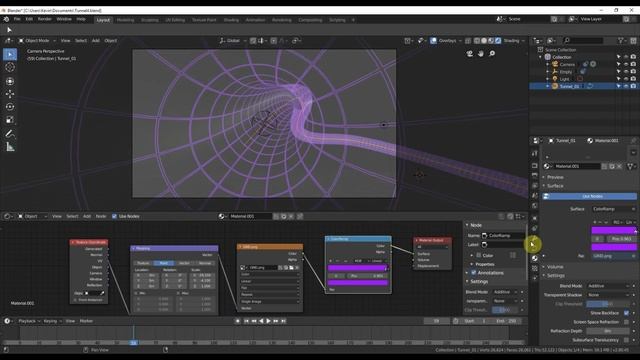Viewport: 640px width, 360px height.
Task: Open the Global transform orientation dropdown
Action: pyautogui.click(x=233, y=41)
